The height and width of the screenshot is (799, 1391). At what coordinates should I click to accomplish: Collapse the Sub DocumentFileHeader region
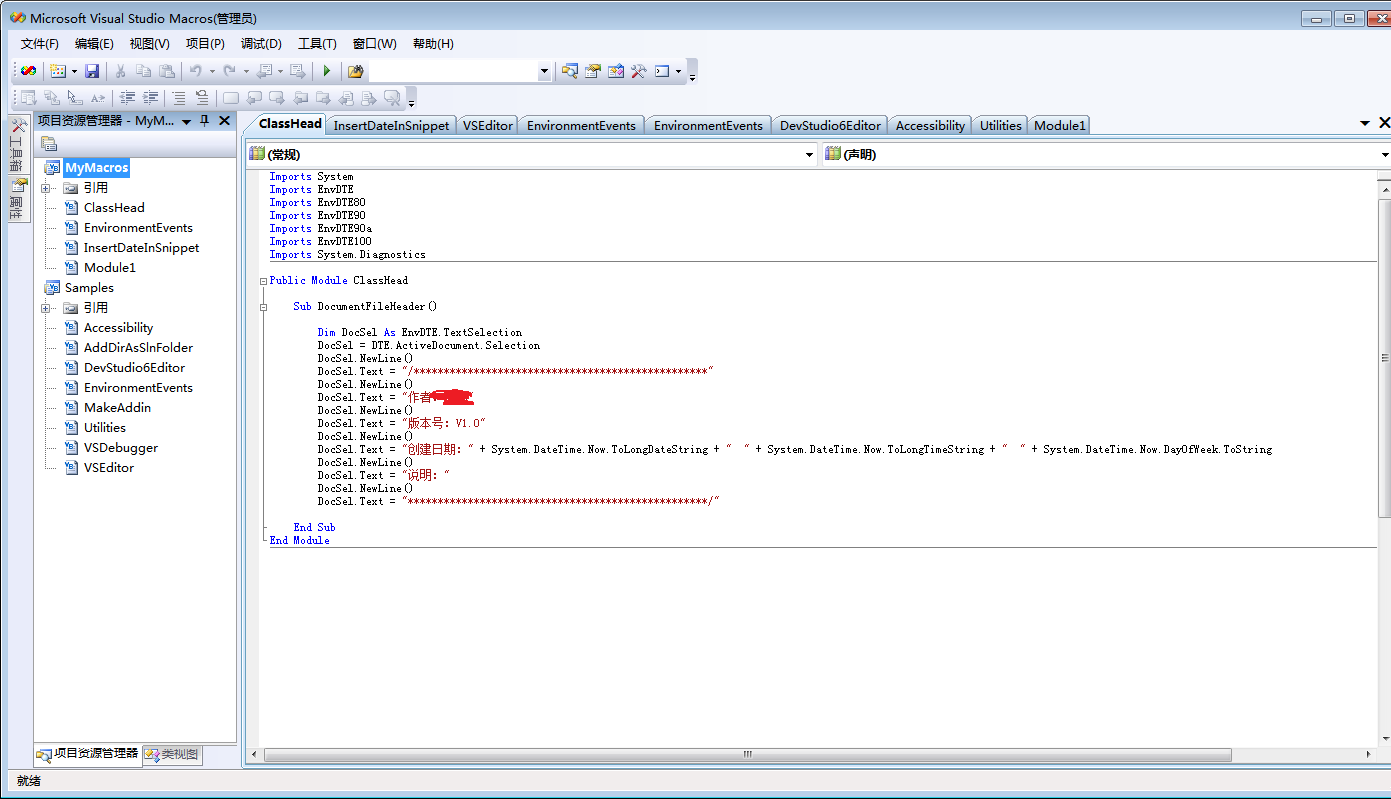click(264, 307)
